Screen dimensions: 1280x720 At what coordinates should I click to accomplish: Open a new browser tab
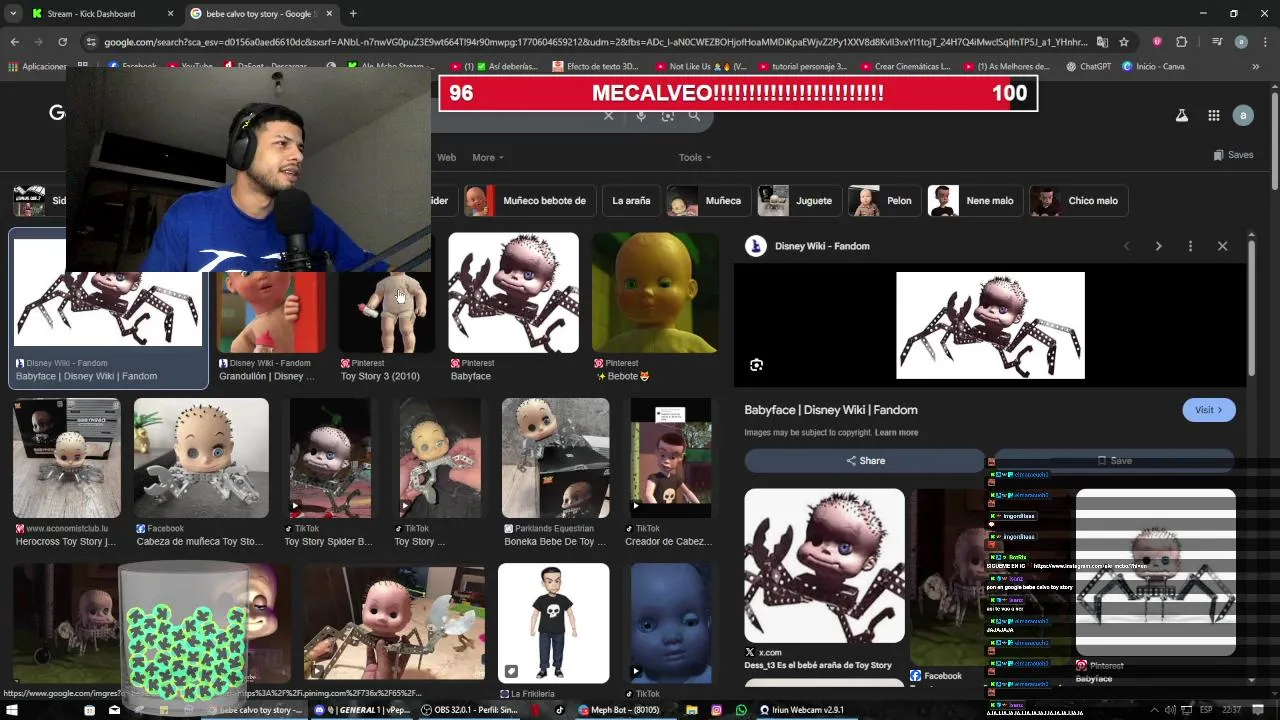click(x=353, y=13)
